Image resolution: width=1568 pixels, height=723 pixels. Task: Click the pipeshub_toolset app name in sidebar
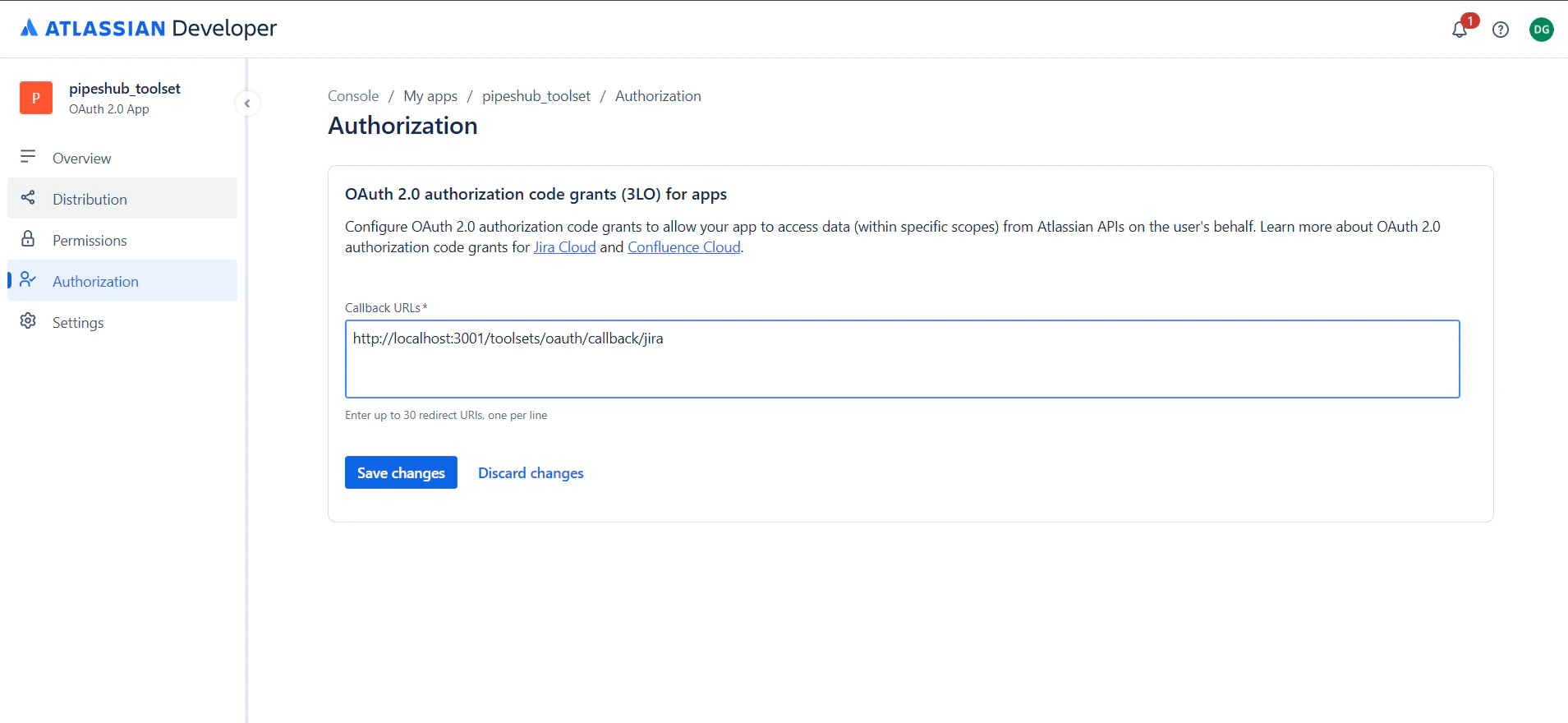[125, 89]
